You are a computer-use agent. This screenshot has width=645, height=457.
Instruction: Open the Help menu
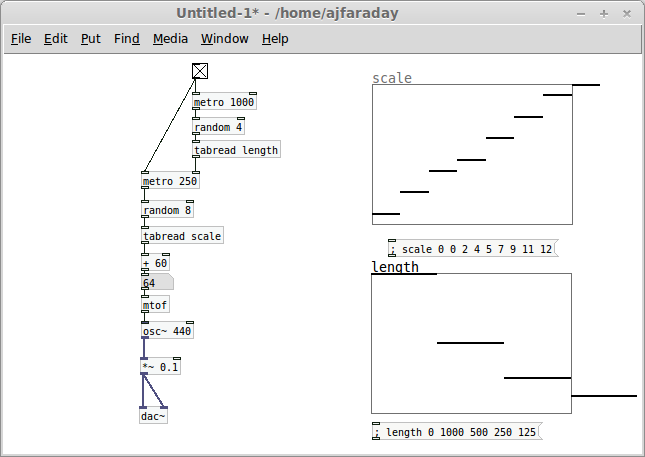[275, 39]
